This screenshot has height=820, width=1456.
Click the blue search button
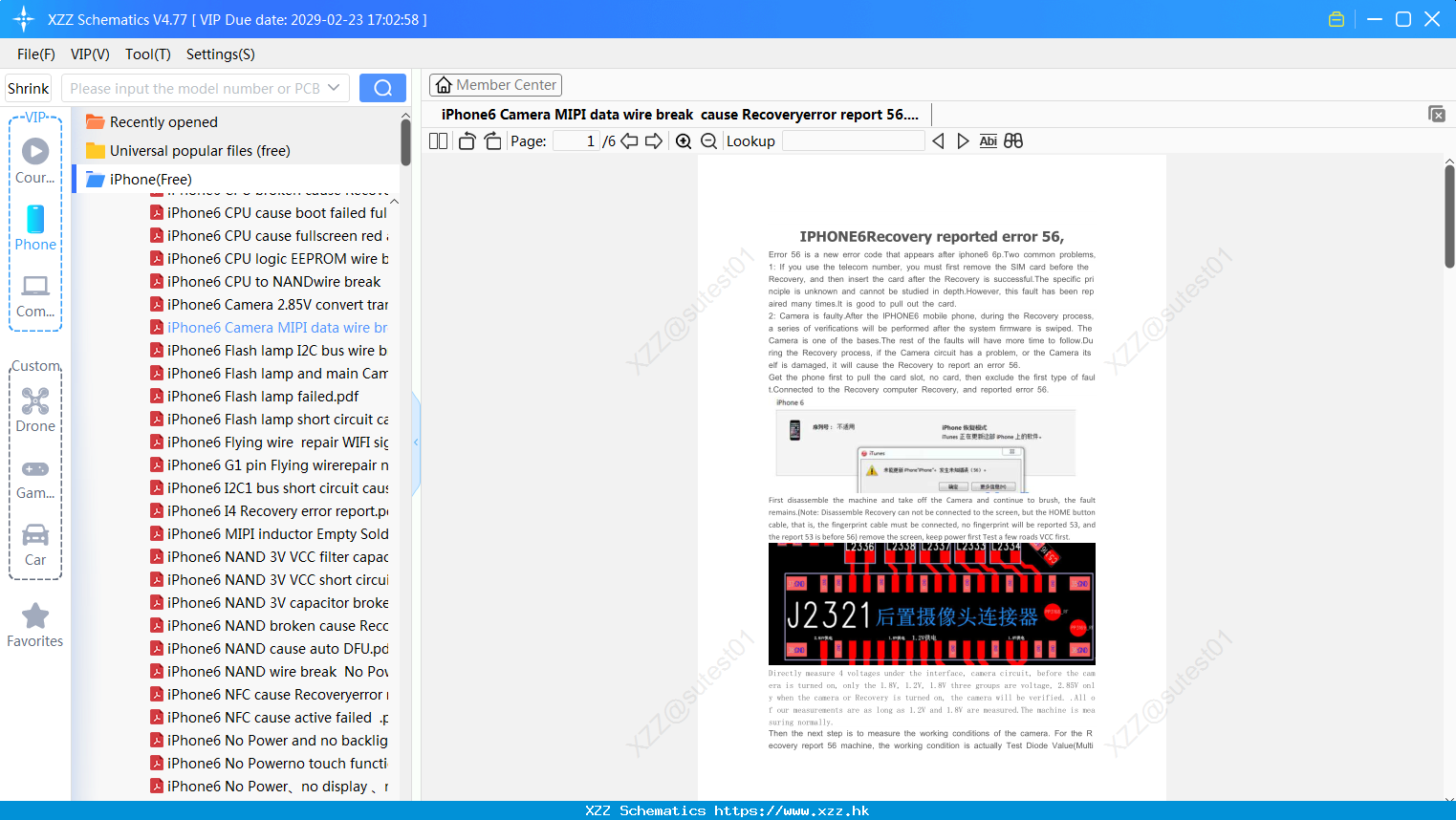point(382,88)
